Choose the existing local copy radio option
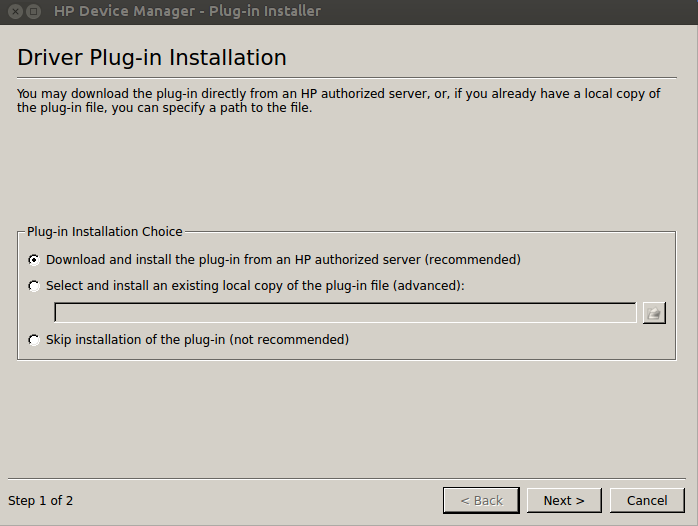The height and width of the screenshot is (526, 698). click(x=34, y=286)
